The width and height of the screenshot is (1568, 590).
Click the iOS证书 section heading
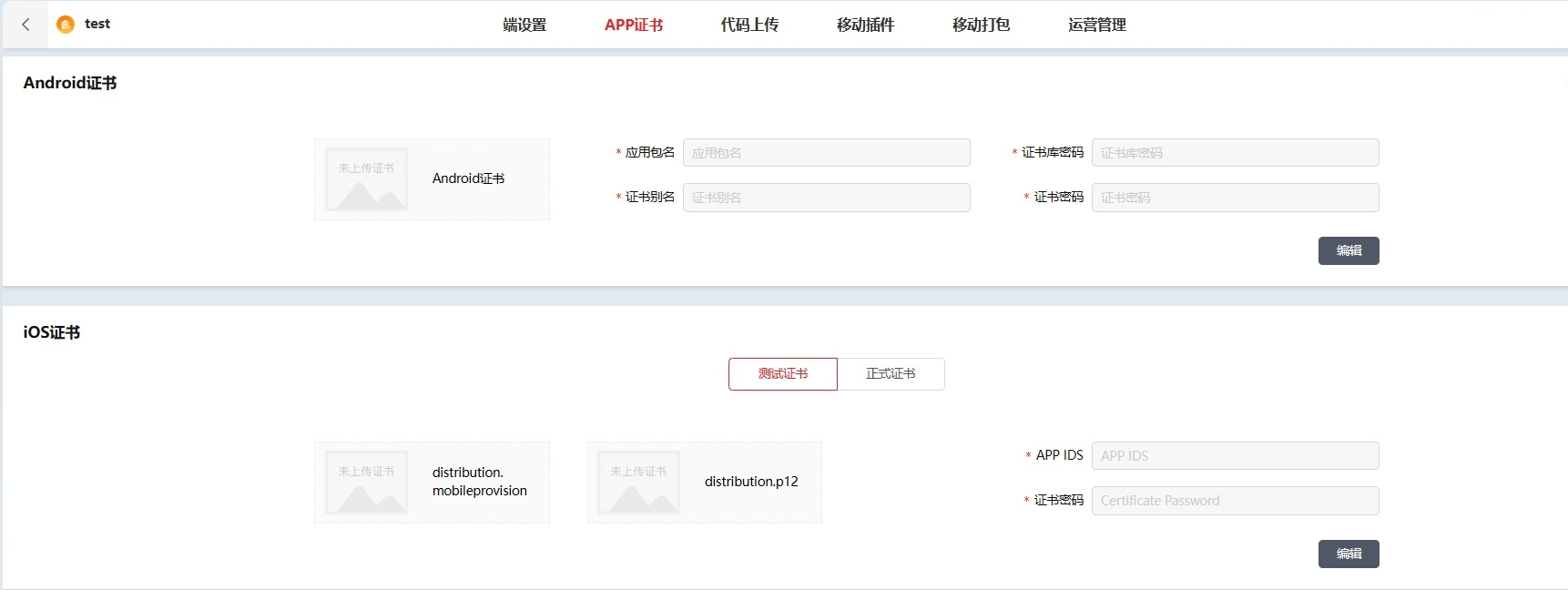tap(52, 332)
